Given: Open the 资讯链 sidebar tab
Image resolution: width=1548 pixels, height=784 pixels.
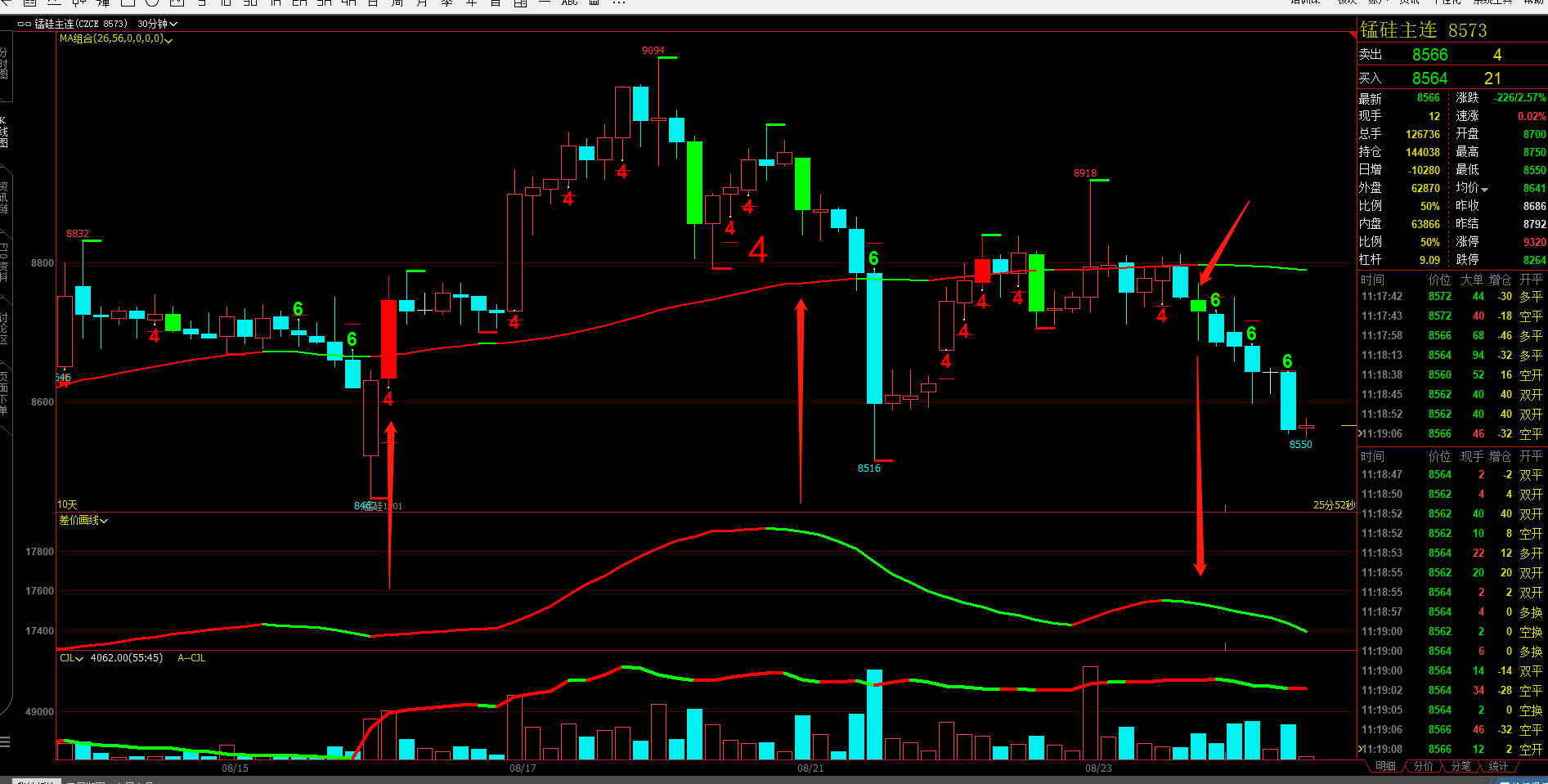Looking at the screenshot, I should (x=4, y=198).
